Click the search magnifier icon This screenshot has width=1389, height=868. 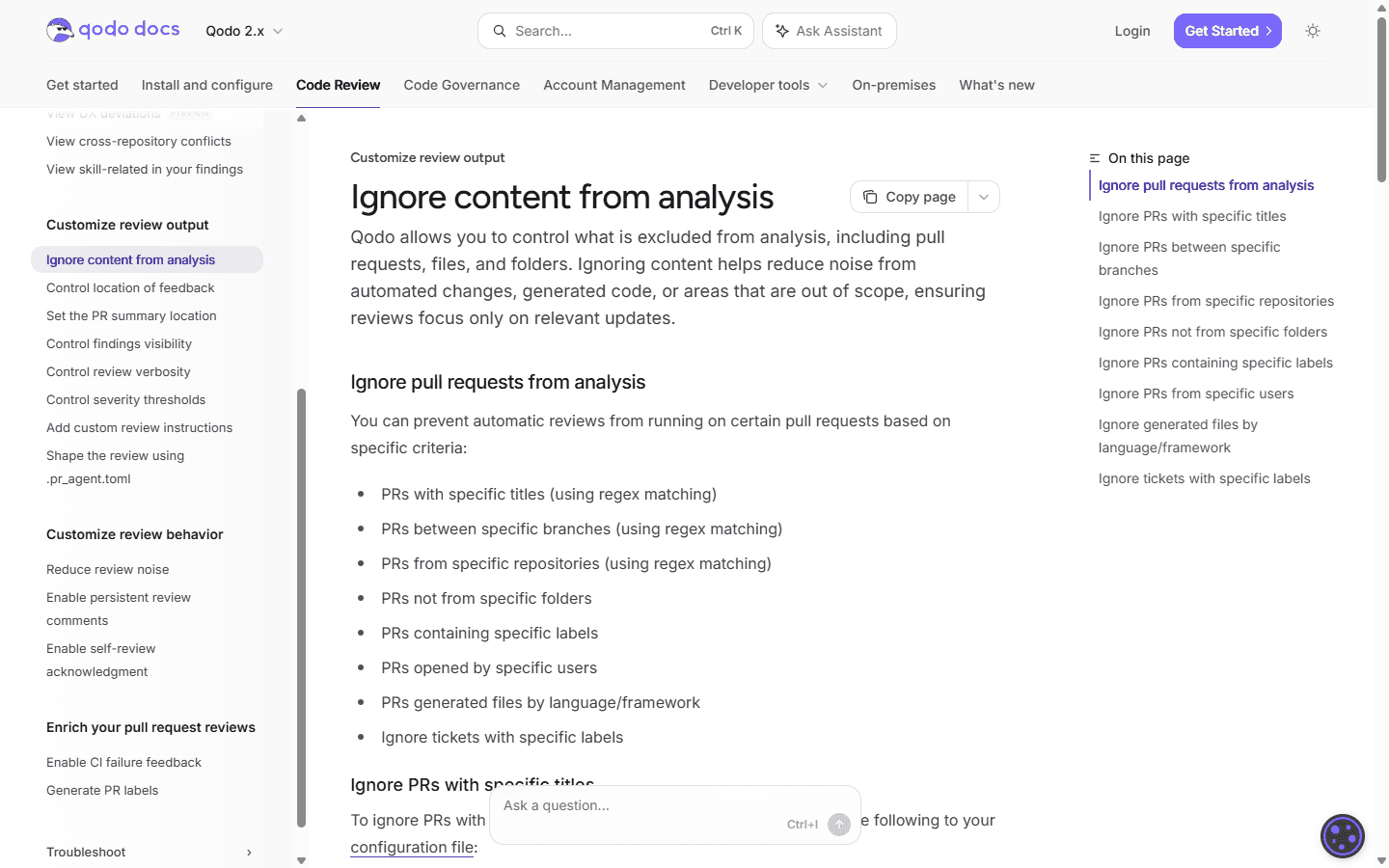tap(500, 31)
